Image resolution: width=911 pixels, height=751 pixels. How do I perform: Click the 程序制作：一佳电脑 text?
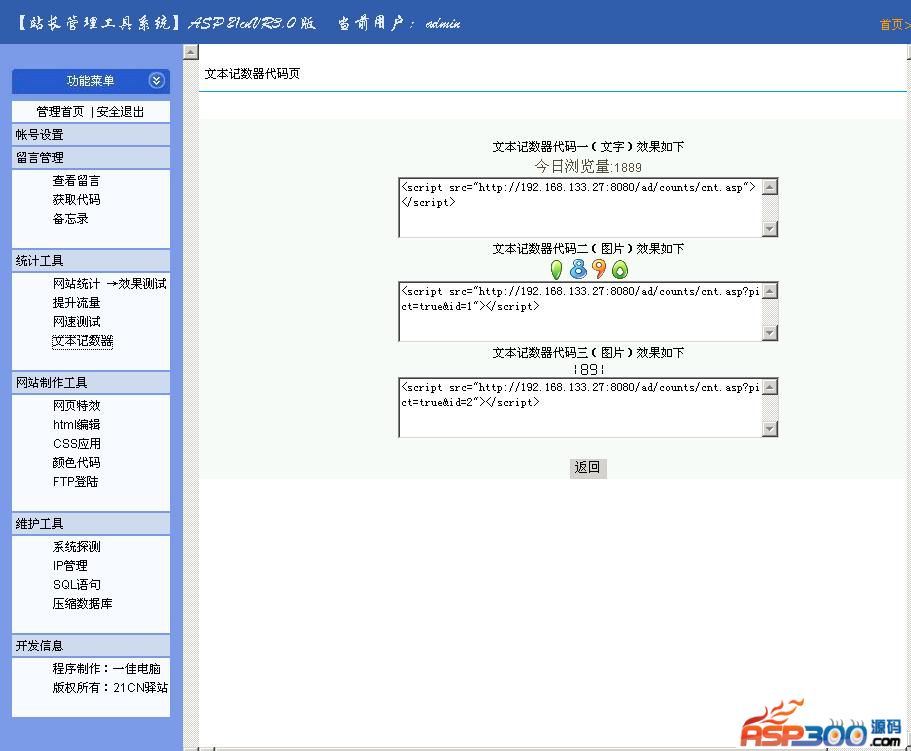point(106,669)
